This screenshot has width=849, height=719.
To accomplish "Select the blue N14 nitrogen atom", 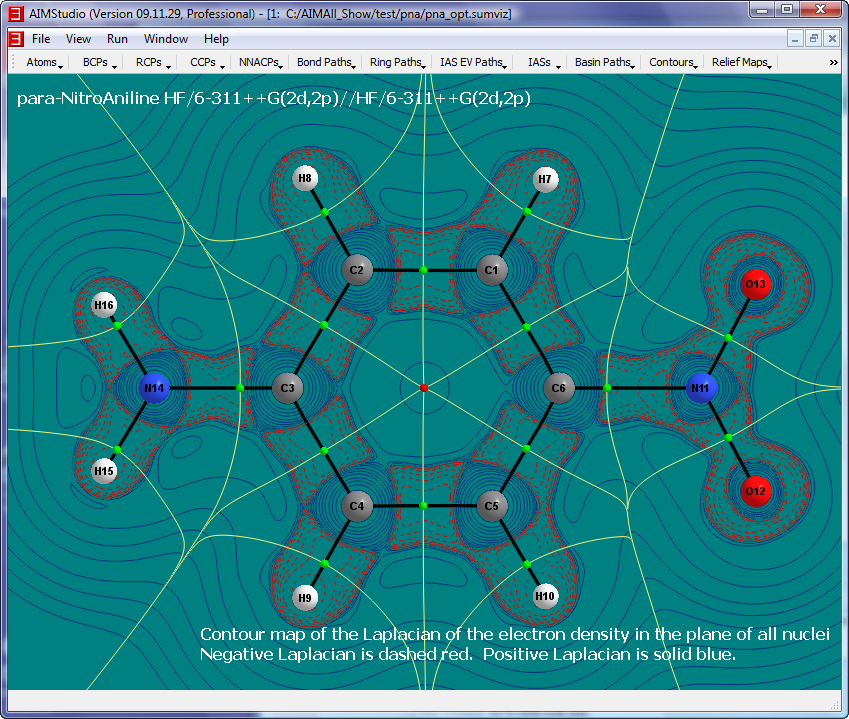I will (x=154, y=387).
